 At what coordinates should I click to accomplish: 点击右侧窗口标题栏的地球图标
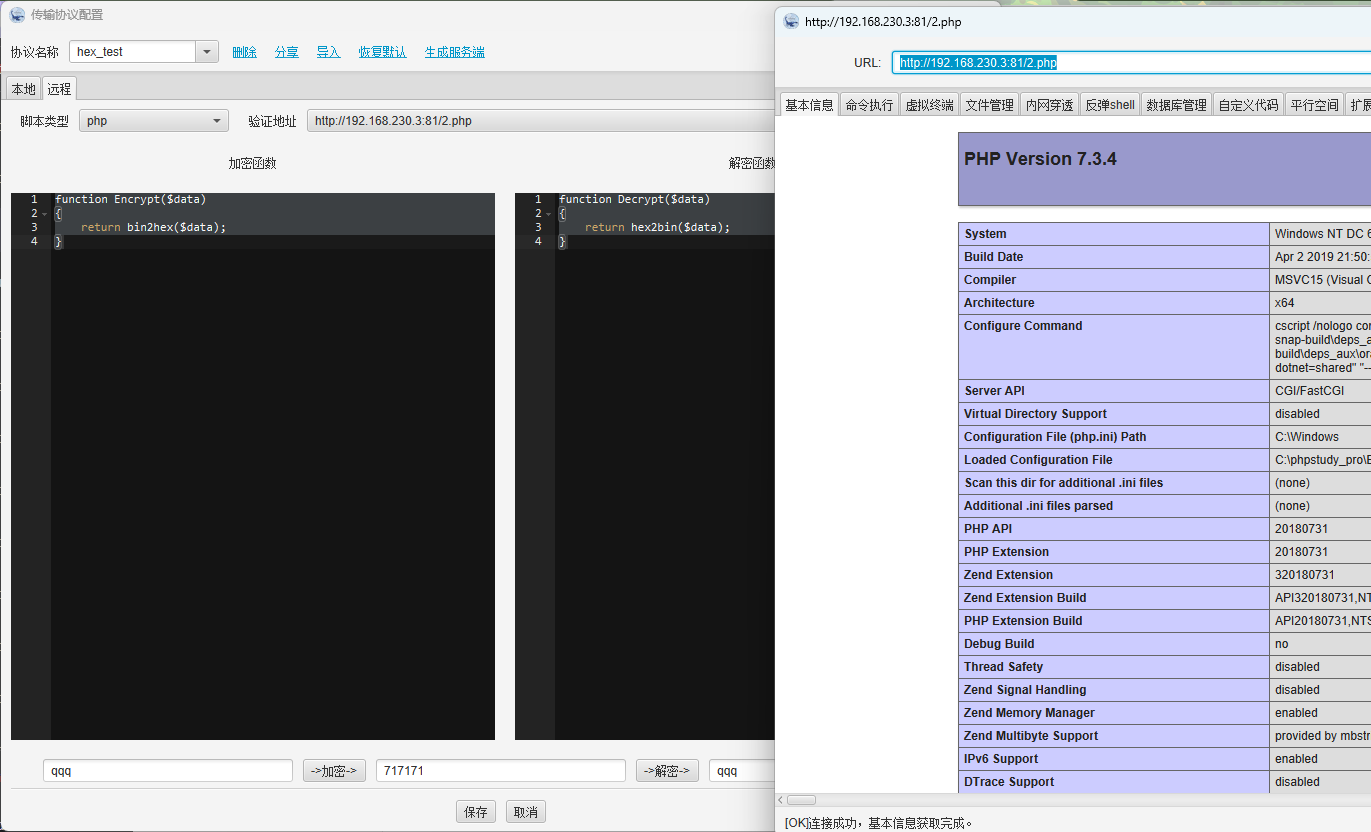tap(790, 20)
